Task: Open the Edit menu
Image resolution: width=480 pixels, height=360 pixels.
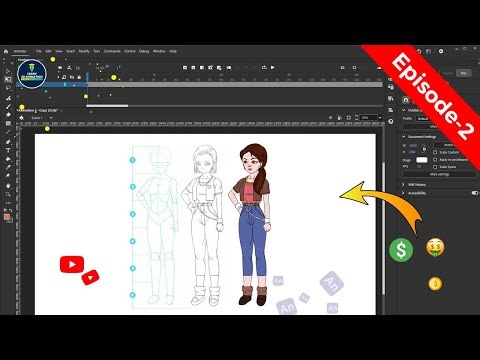Action: [48, 51]
